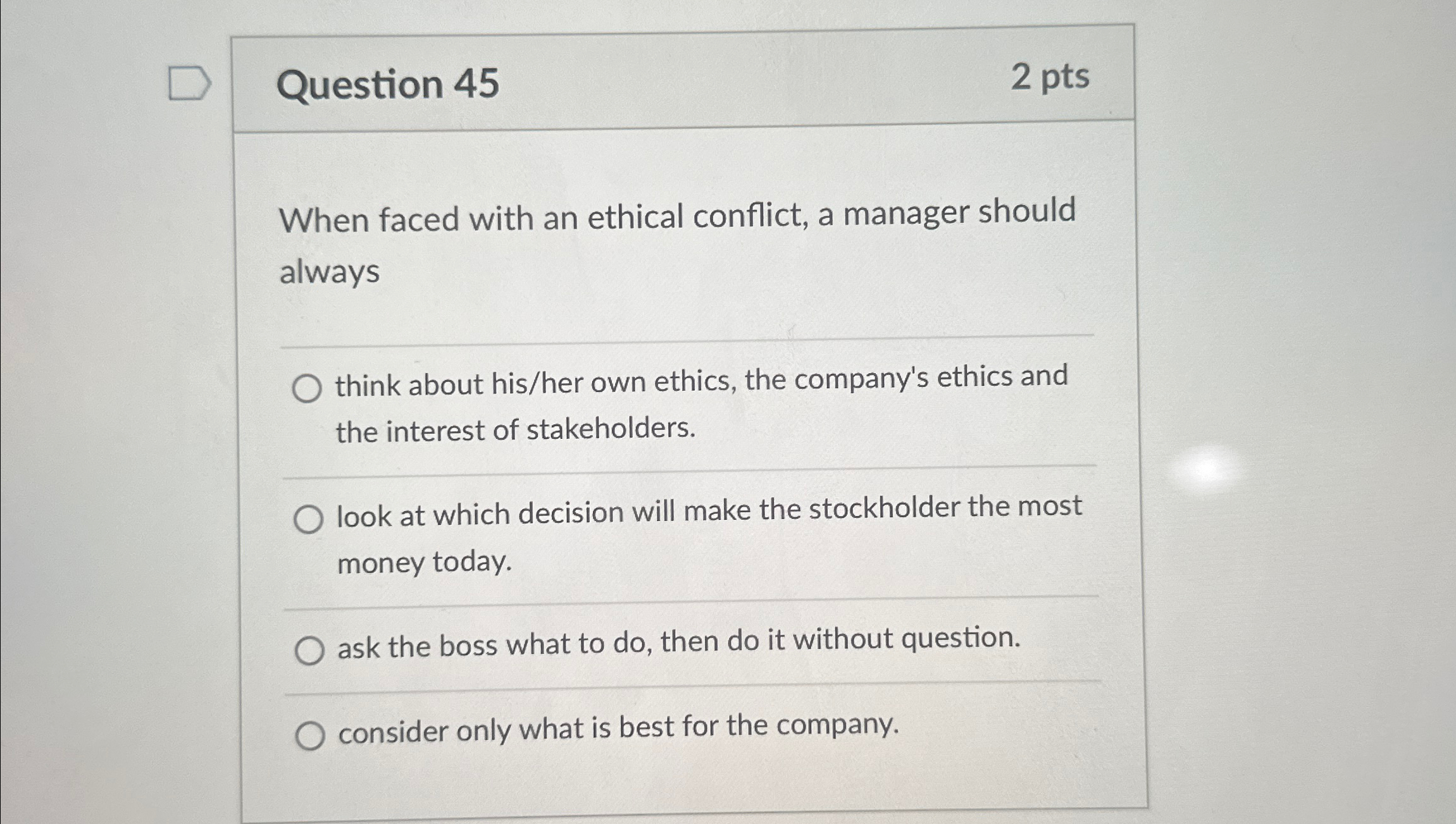Viewport: 1456px width, 824px height.
Task: Click the stakeholders answer text
Action: pyautogui.click(x=516, y=431)
